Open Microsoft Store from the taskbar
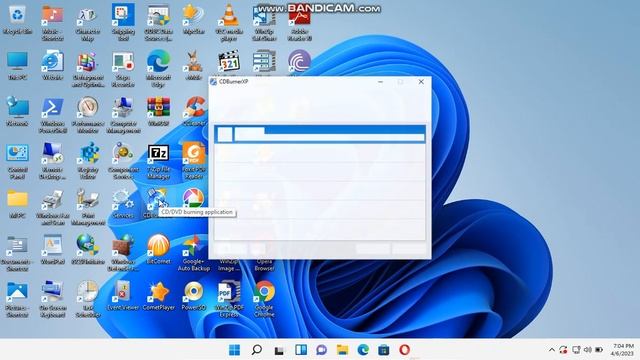Screen dimensions: 640x360 [384, 350]
